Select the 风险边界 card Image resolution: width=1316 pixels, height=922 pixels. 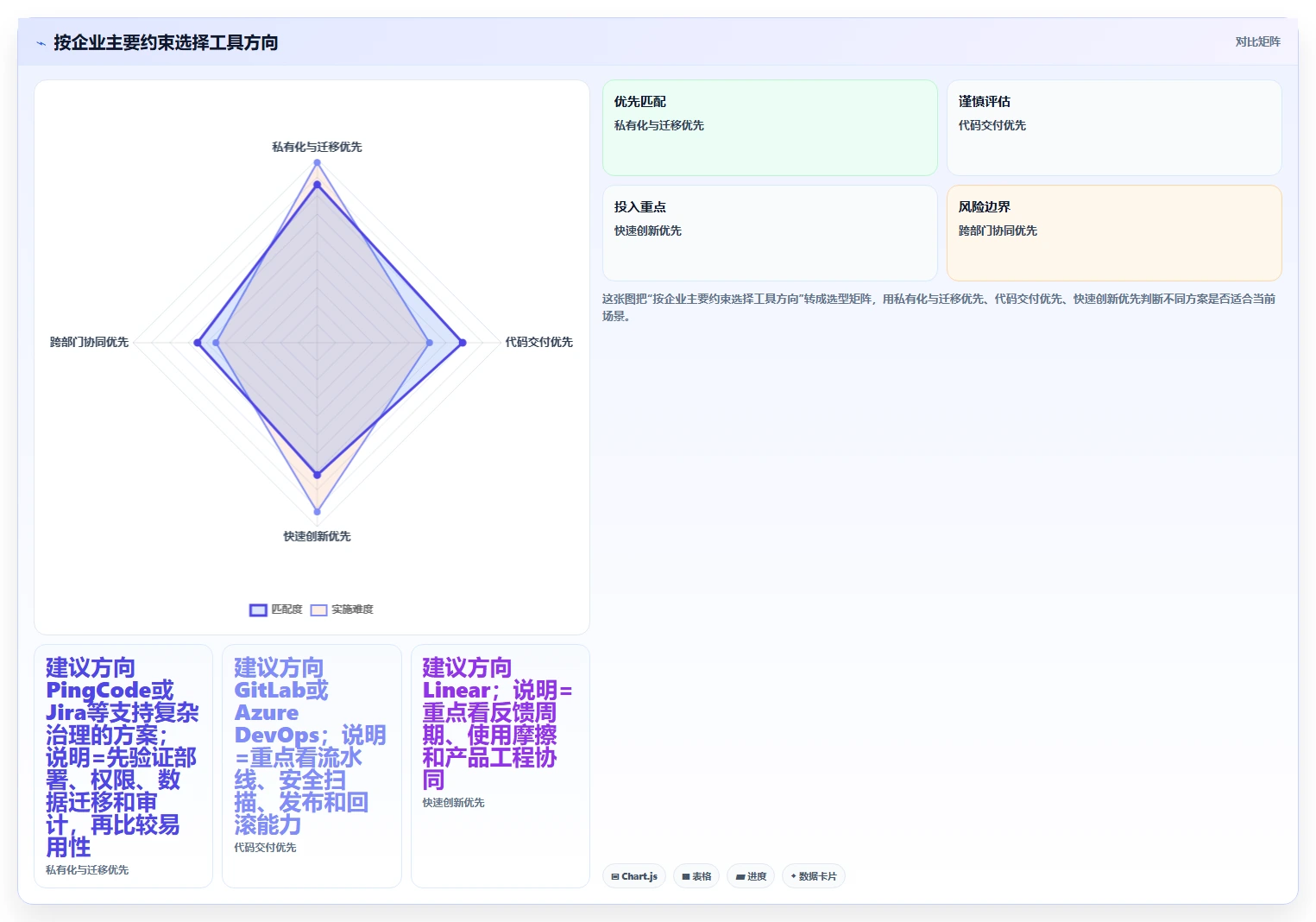tap(1114, 233)
